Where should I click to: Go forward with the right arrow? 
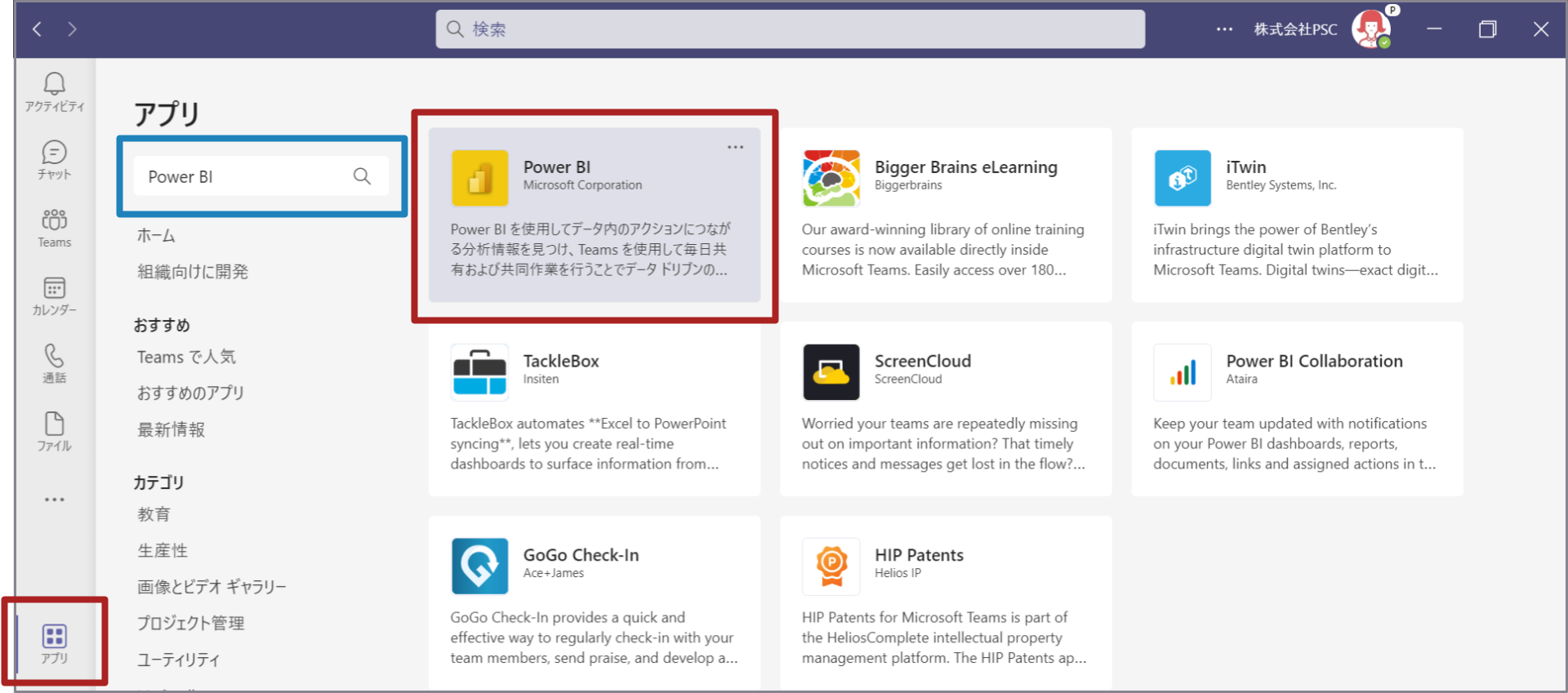(73, 29)
